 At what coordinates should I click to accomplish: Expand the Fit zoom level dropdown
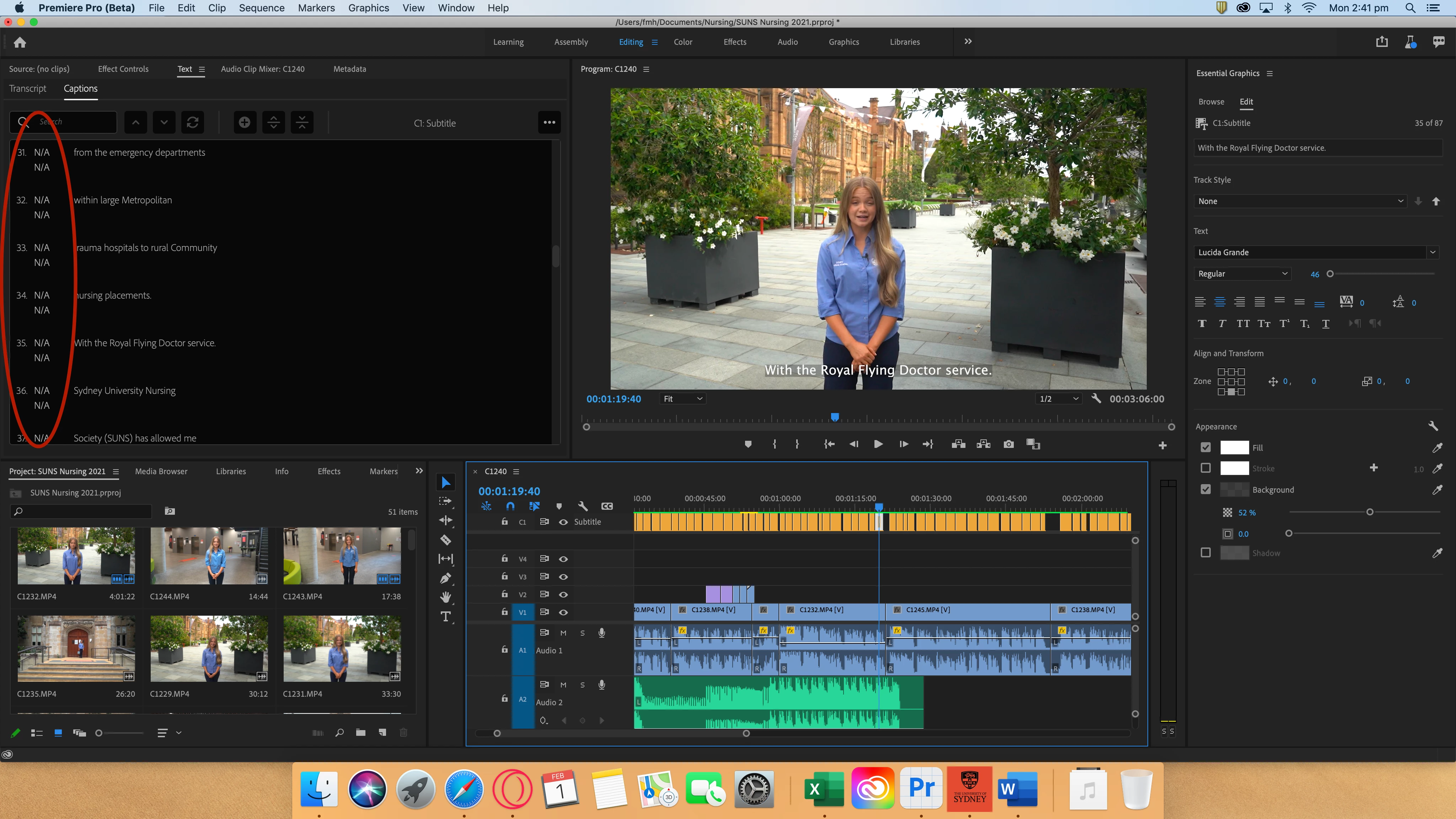point(682,399)
